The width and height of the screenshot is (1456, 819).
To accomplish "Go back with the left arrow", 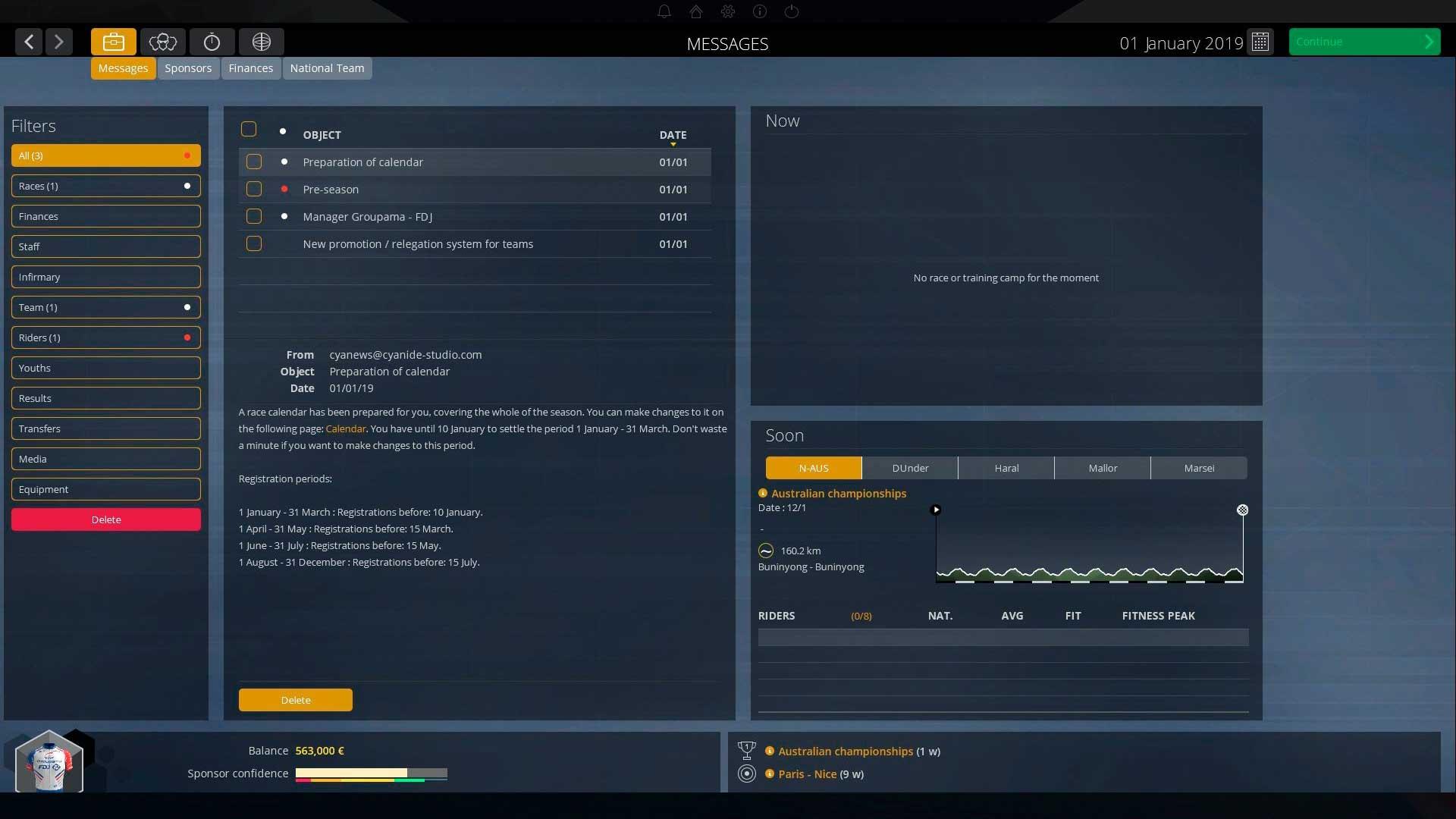I will tap(29, 42).
